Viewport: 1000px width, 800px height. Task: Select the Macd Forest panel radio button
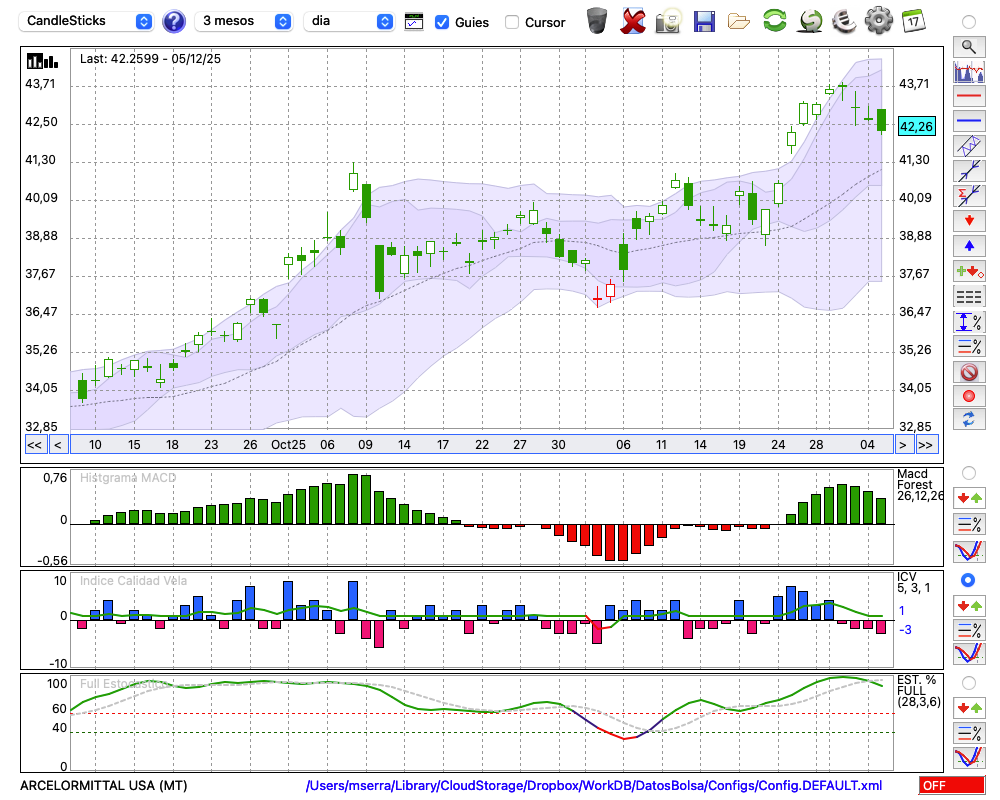[969, 473]
